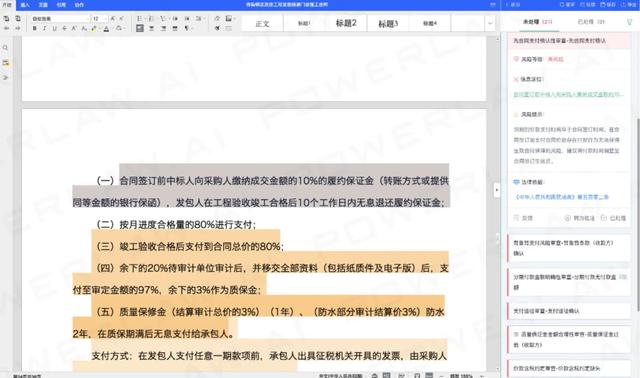This screenshot has width=640, height=378.
Task: Open the 插入 menu tab
Action: pos(25,5)
